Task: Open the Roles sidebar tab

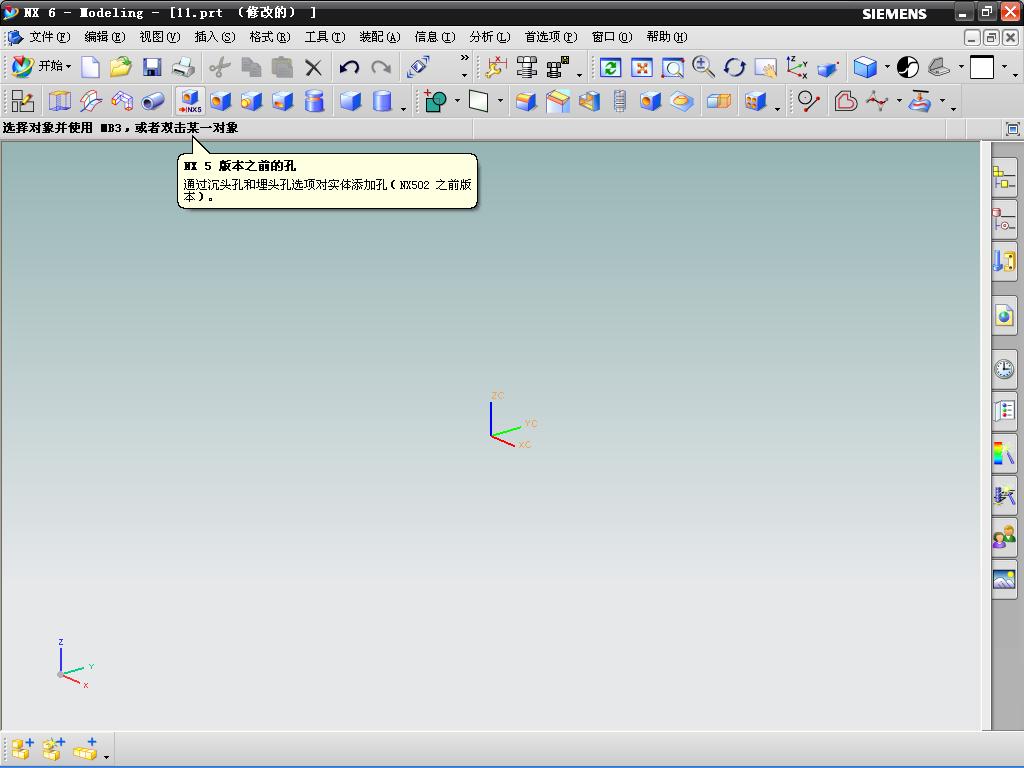Action: pos(1004,537)
